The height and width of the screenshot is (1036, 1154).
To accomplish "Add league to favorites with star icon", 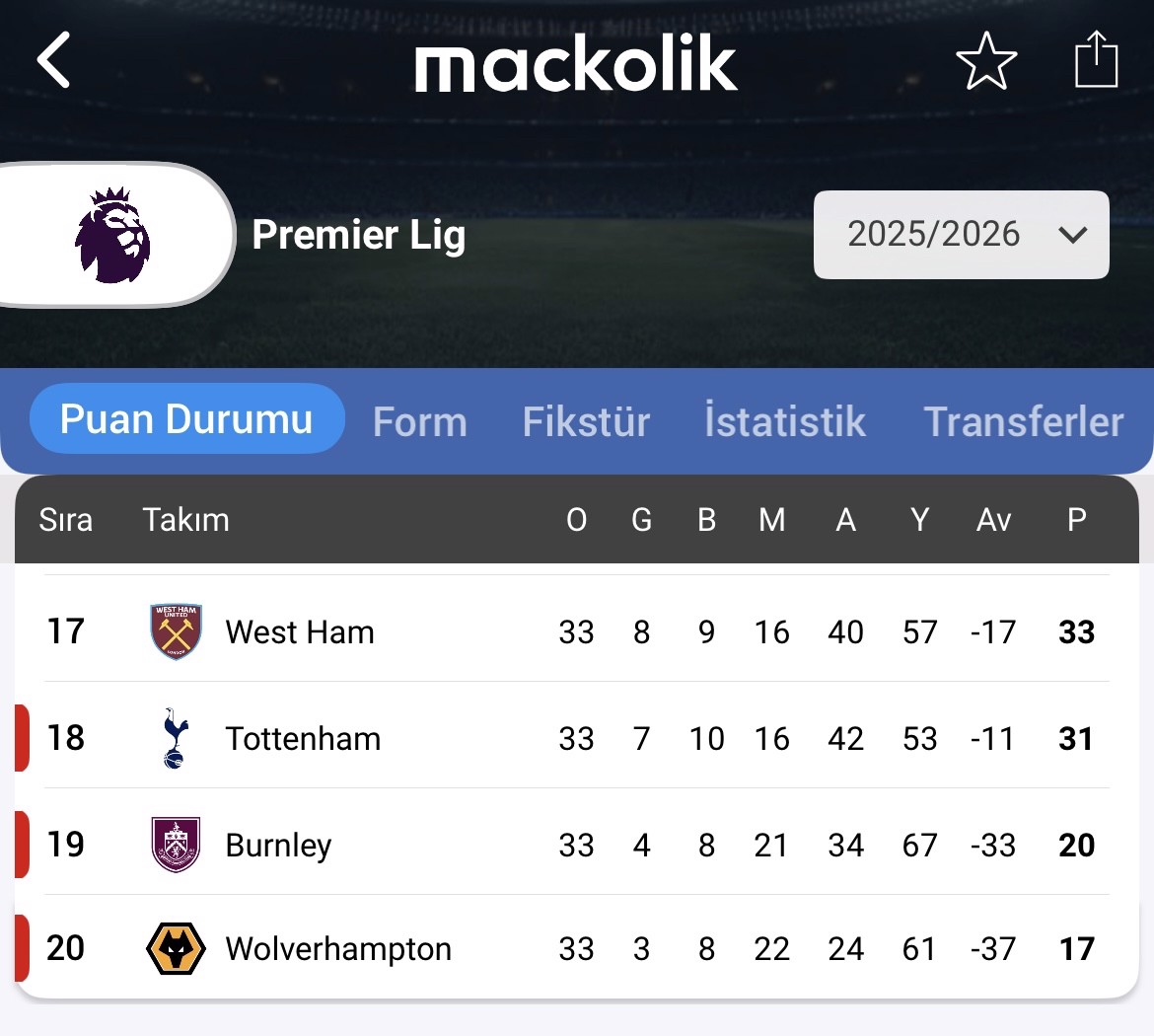I will 986,61.
